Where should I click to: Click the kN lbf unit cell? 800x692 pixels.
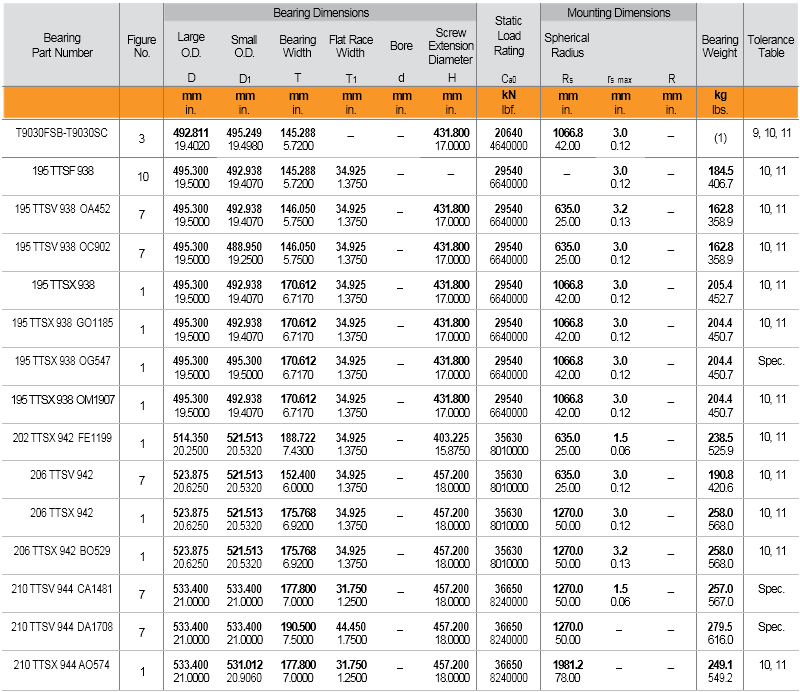coord(509,102)
